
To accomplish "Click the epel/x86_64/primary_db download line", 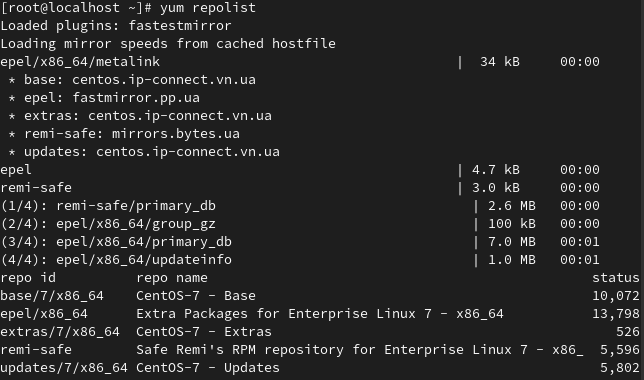I will pos(300,242).
